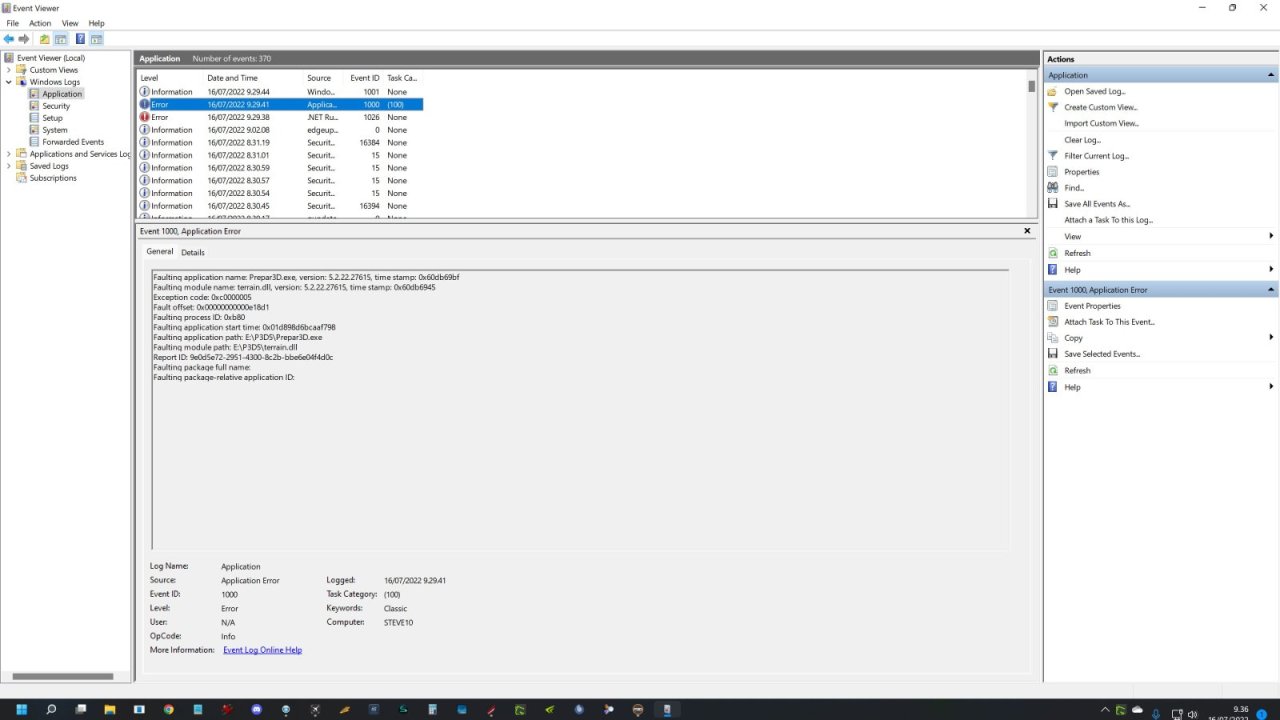
Task: Select the Information event 16394 at 8.30.45
Action: tap(280, 206)
